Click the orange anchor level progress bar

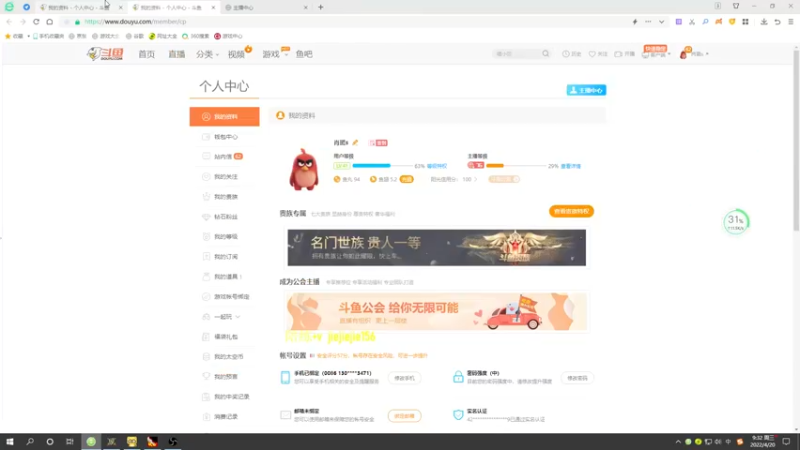pyautogui.click(x=516, y=166)
